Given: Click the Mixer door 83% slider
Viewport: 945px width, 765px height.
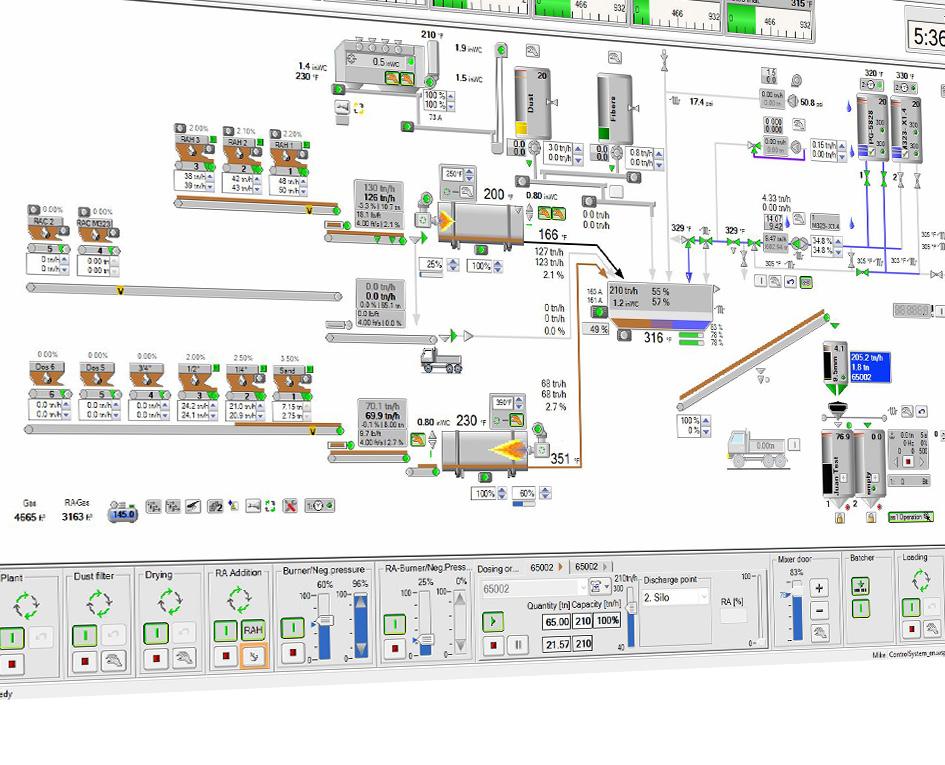Looking at the screenshot, I should pos(797,610).
